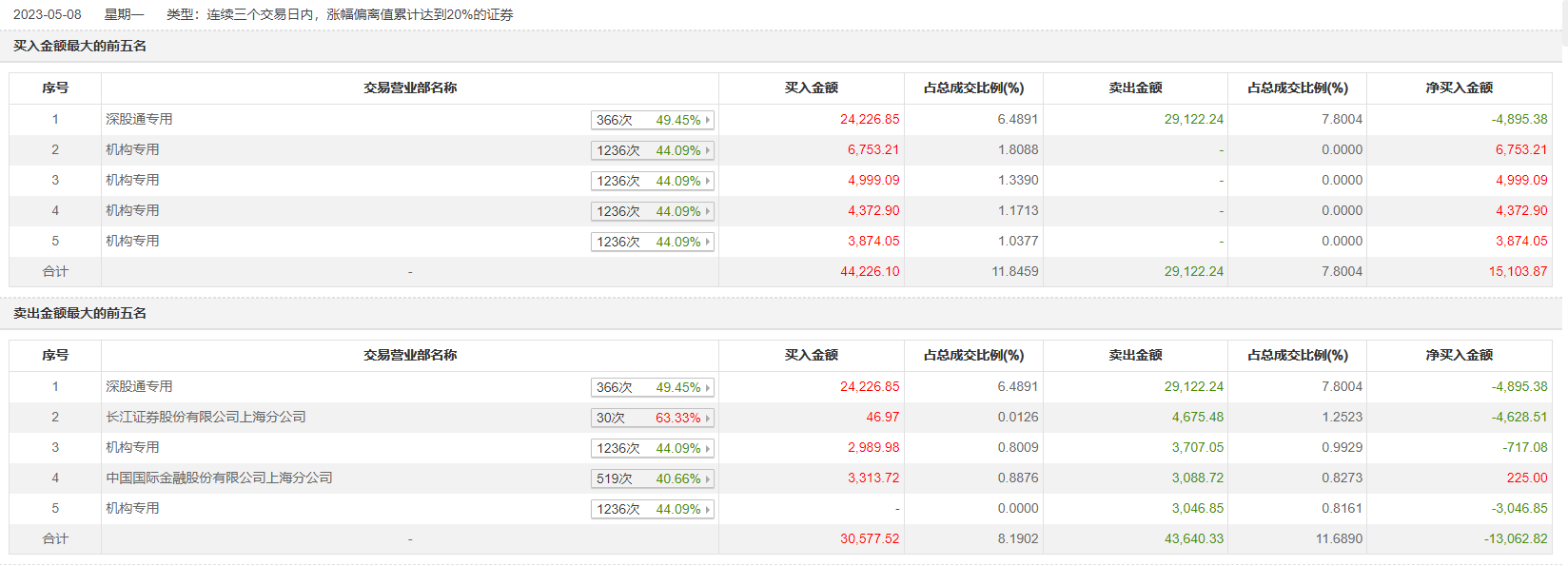This screenshot has width=1568, height=566.
Task: Click 机构专用 in sellers table row 5
Action: click(x=132, y=508)
